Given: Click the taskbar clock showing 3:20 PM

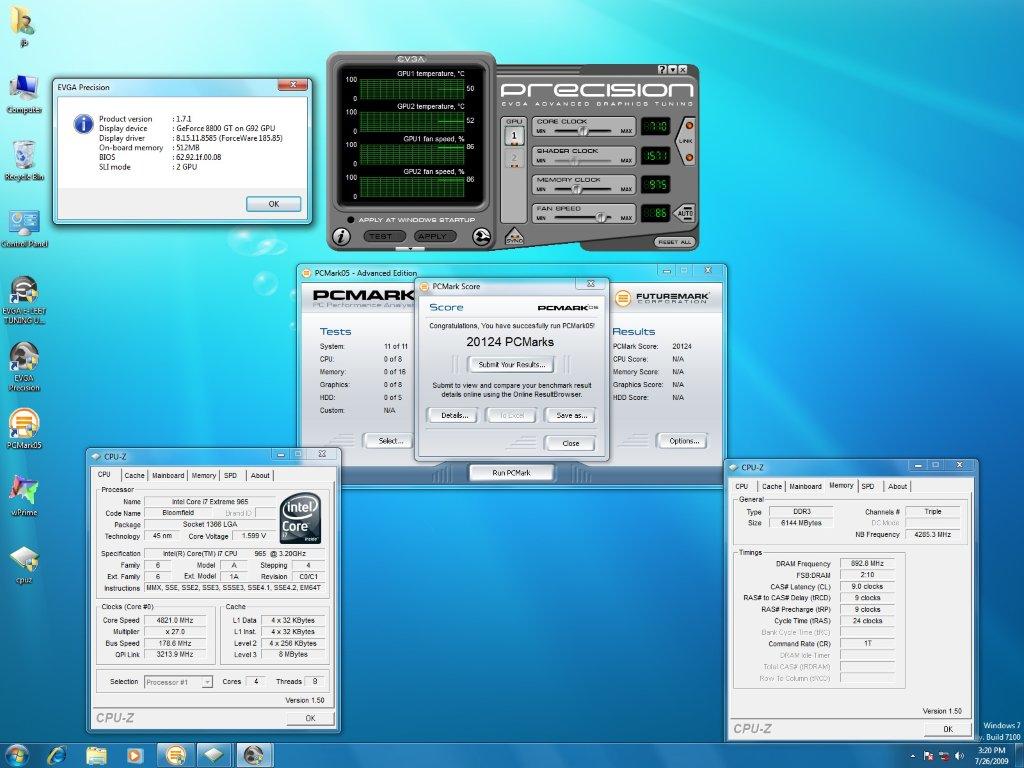Looking at the screenshot, I should [991, 756].
